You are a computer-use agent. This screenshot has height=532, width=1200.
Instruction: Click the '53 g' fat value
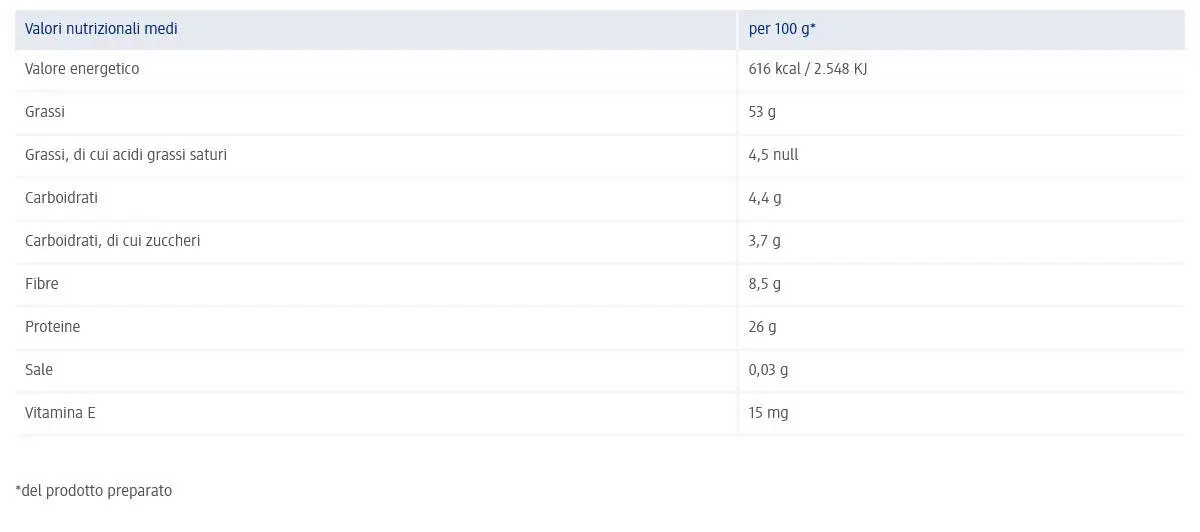(x=762, y=112)
